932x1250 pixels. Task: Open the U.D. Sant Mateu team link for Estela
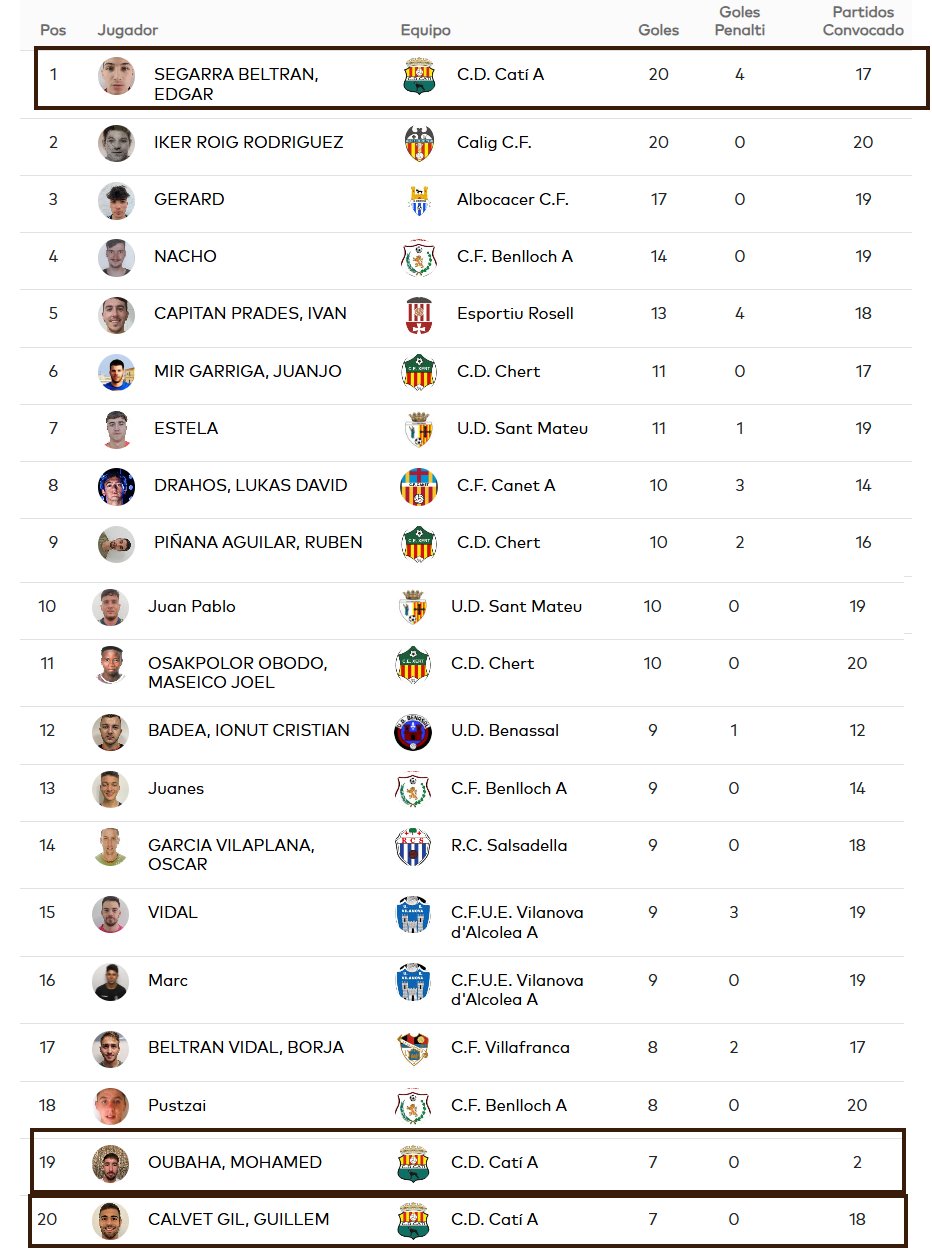522,429
